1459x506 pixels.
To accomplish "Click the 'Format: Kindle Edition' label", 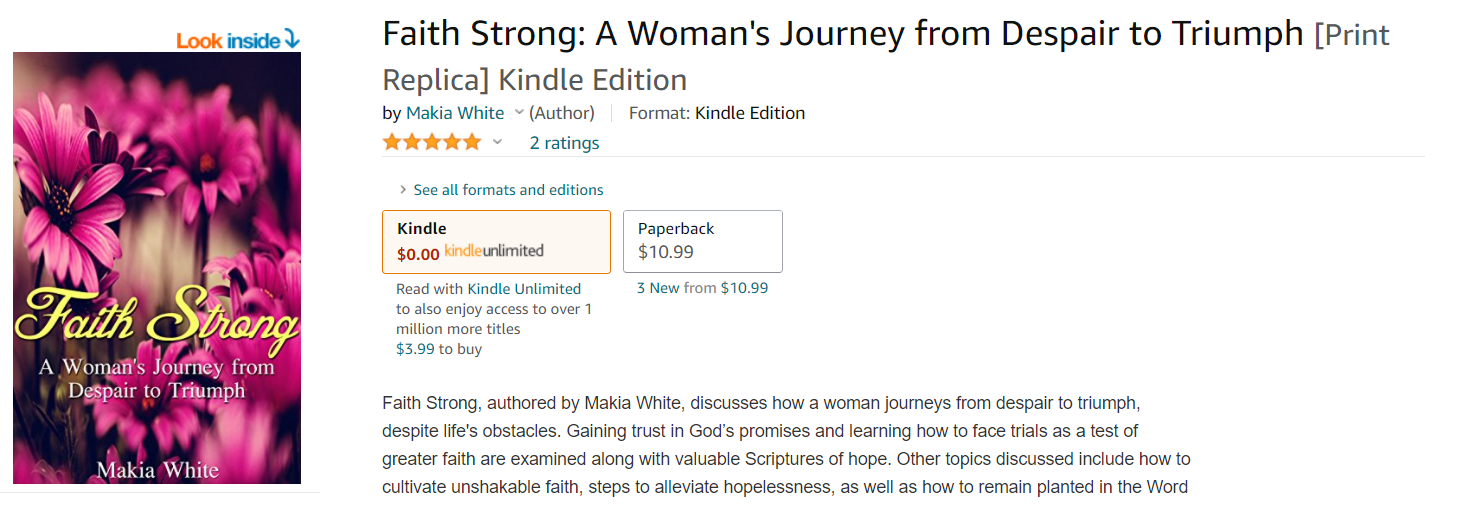I will click(x=716, y=113).
